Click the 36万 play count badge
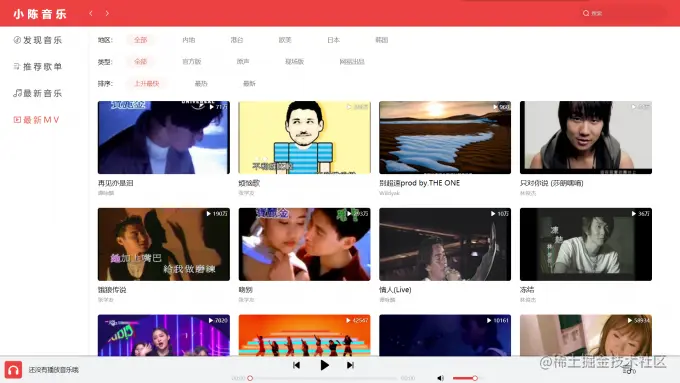Image resolution: width=680 pixels, height=383 pixels. pyautogui.click(x=640, y=213)
